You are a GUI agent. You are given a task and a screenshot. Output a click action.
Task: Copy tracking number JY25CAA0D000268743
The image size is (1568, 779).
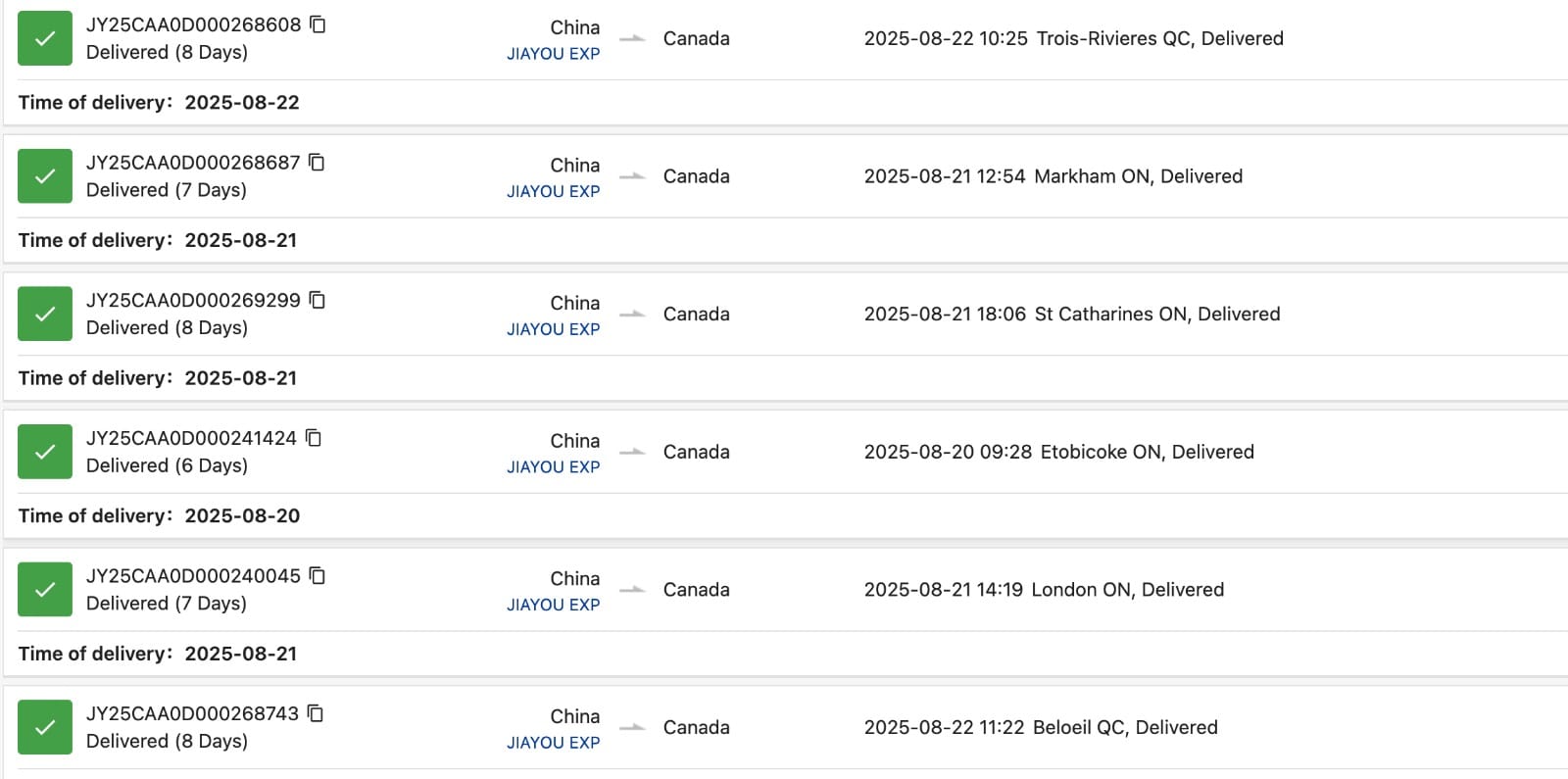(316, 713)
